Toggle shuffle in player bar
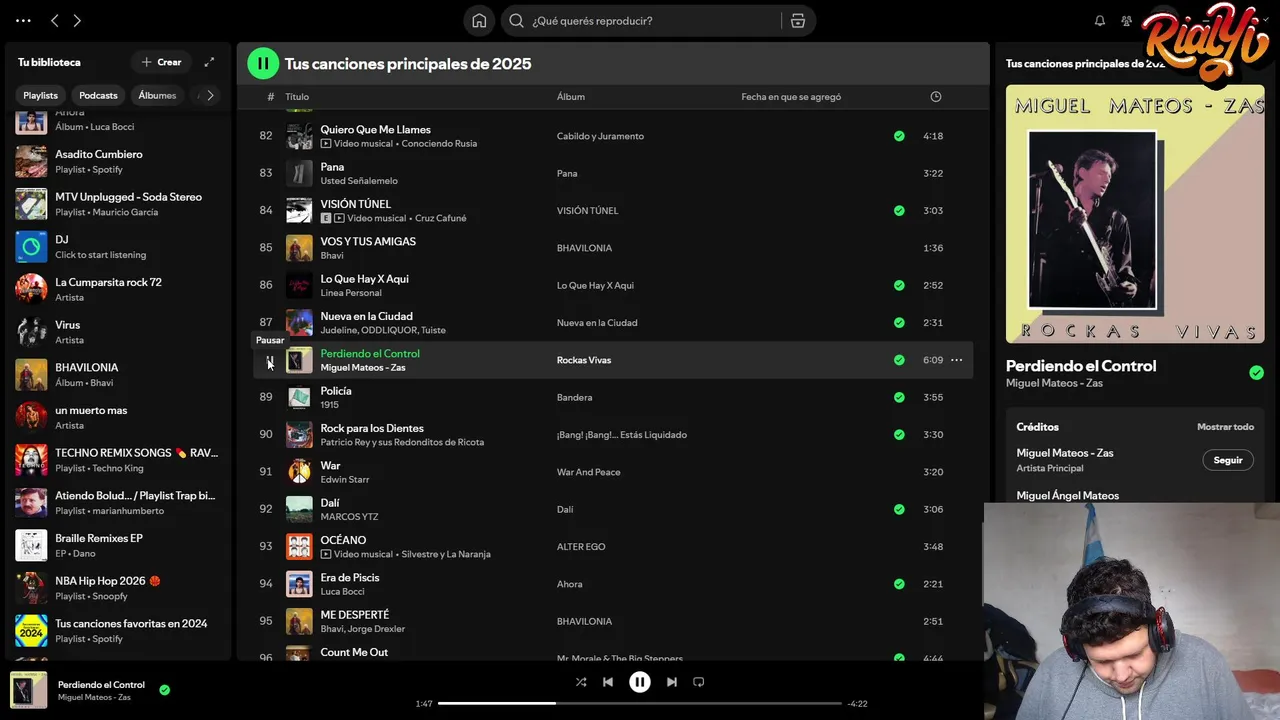 (581, 682)
